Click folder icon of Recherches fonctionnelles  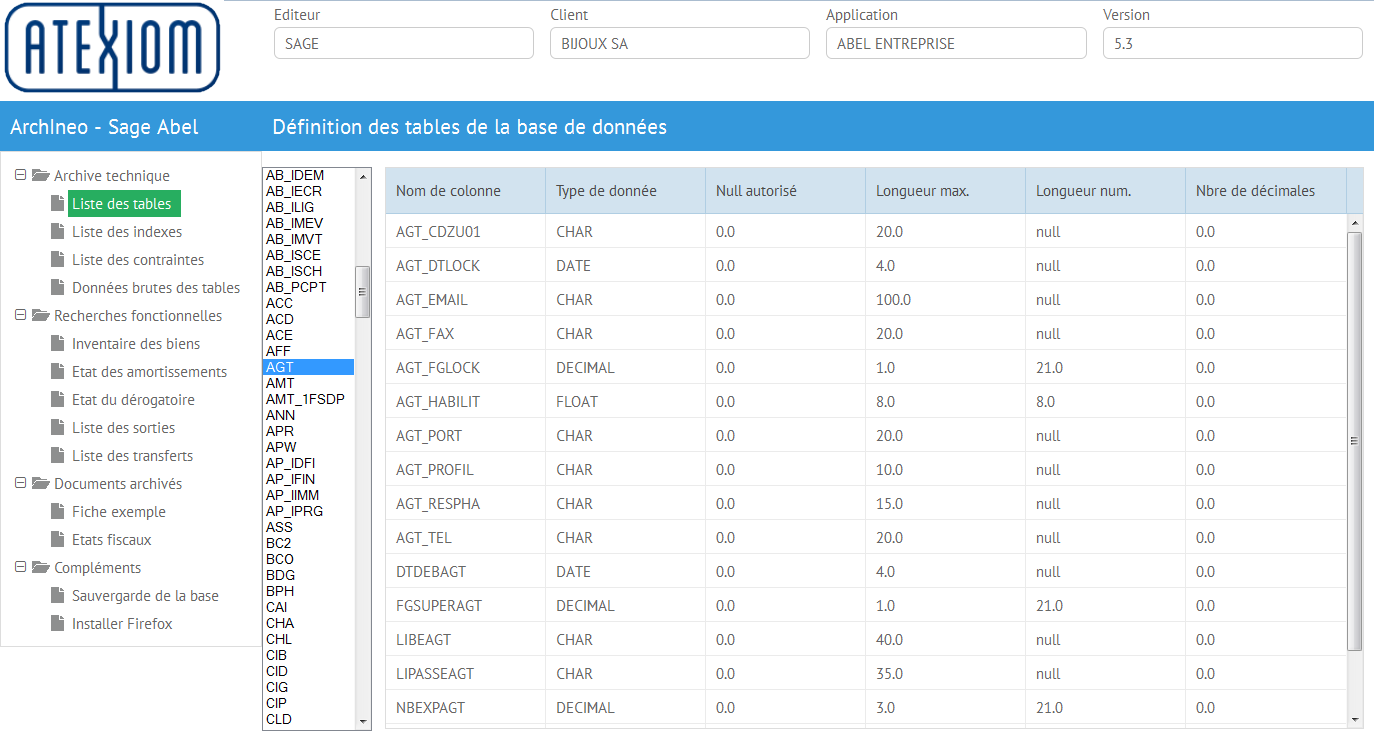[x=40, y=315]
